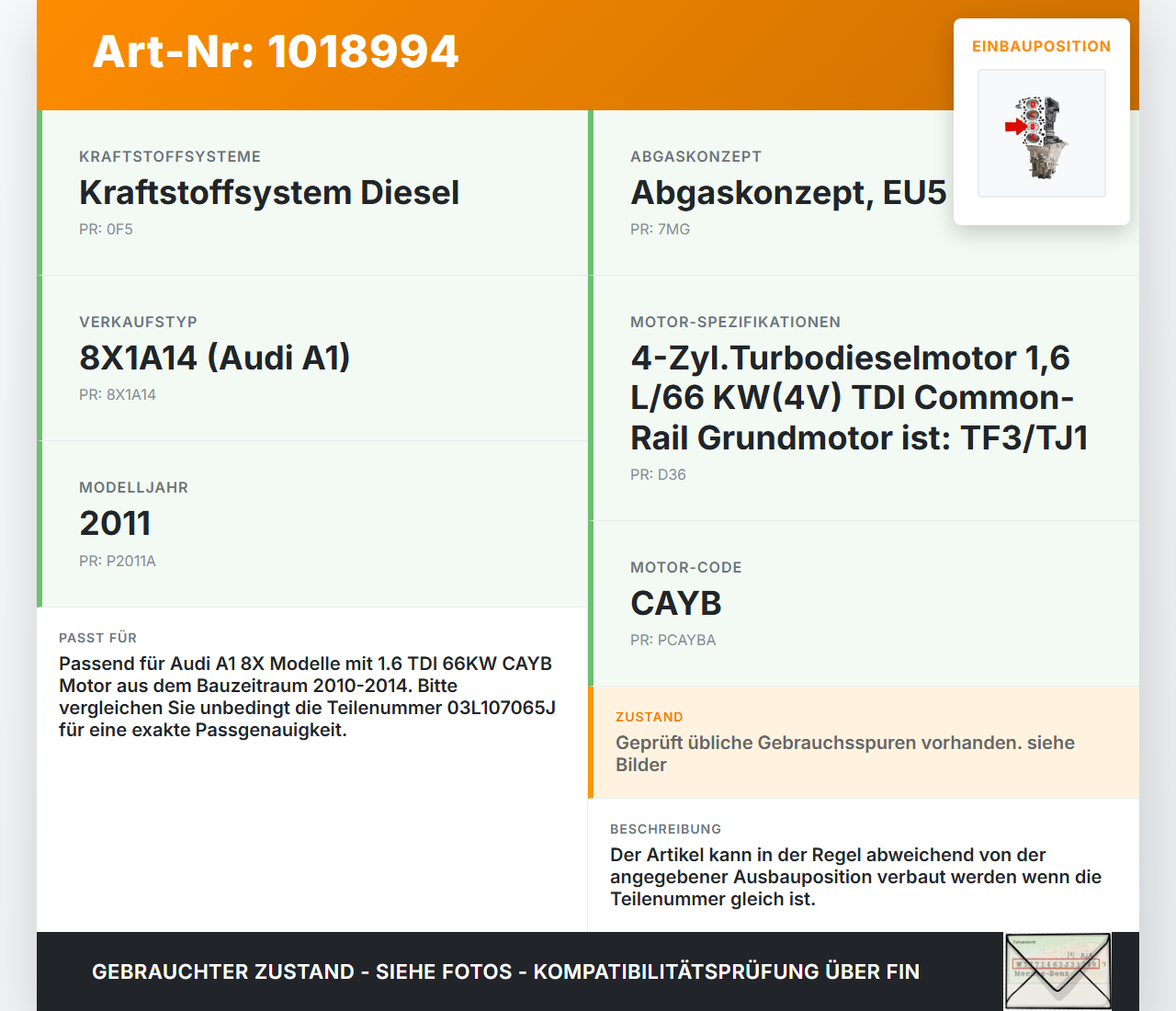Click the MOTOR-SPEZIFIKATIONEN label
The width and height of the screenshot is (1176, 1011).
pyautogui.click(x=735, y=322)
